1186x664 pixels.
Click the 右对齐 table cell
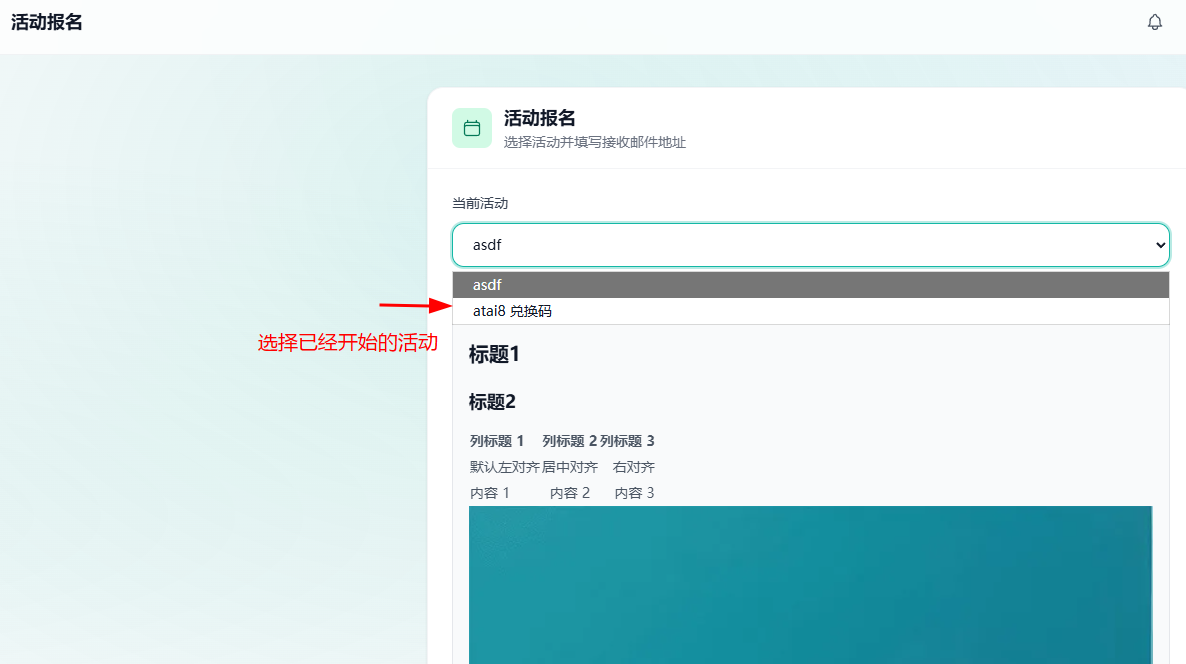634,467
